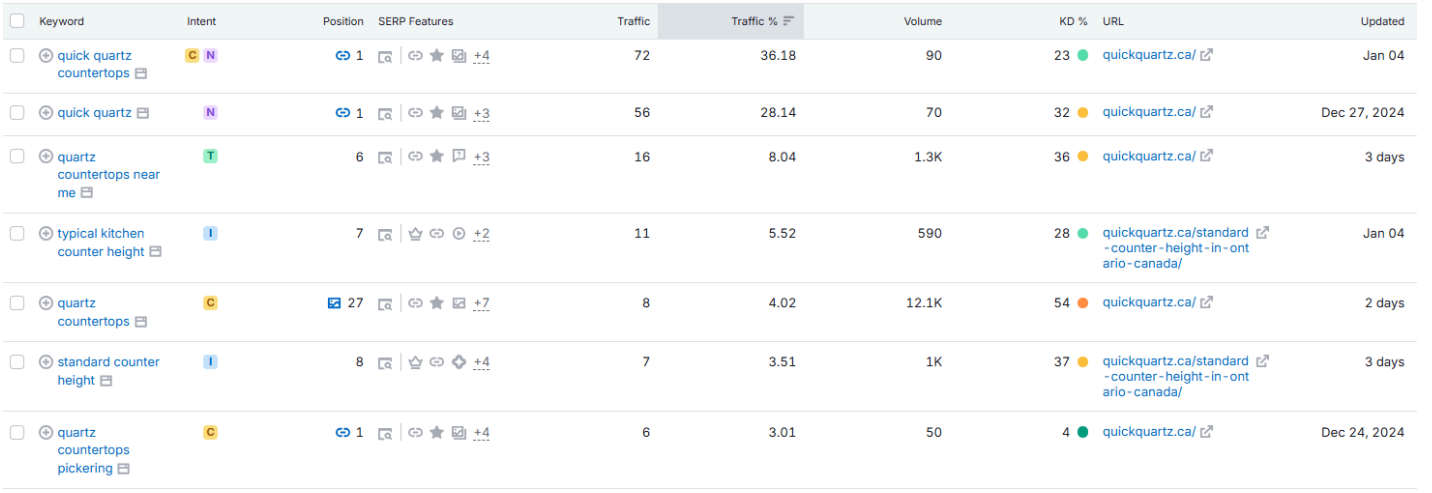Image resolution: width=1432 pixels, height=493 pixels.
Task: Click the SERP page icon after 'quartz countertops pickering'
Action: [x=123, y=469]
